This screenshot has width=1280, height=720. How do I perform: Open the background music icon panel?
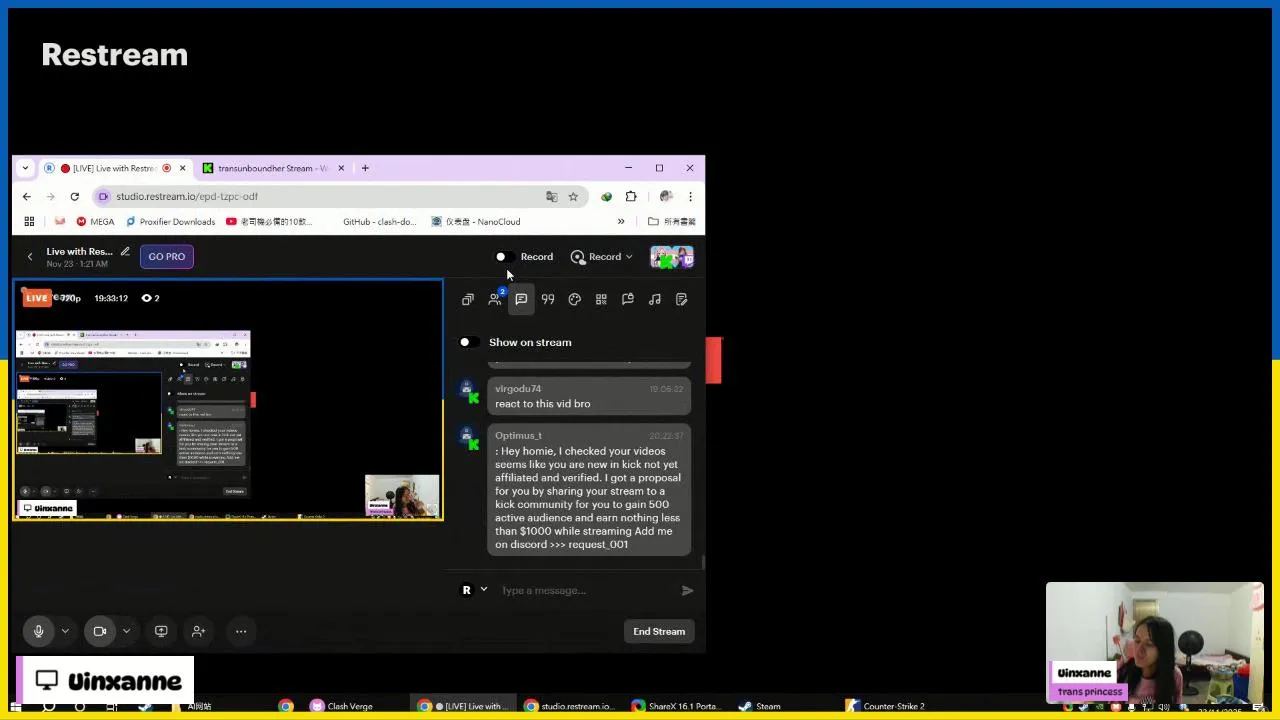655,299
